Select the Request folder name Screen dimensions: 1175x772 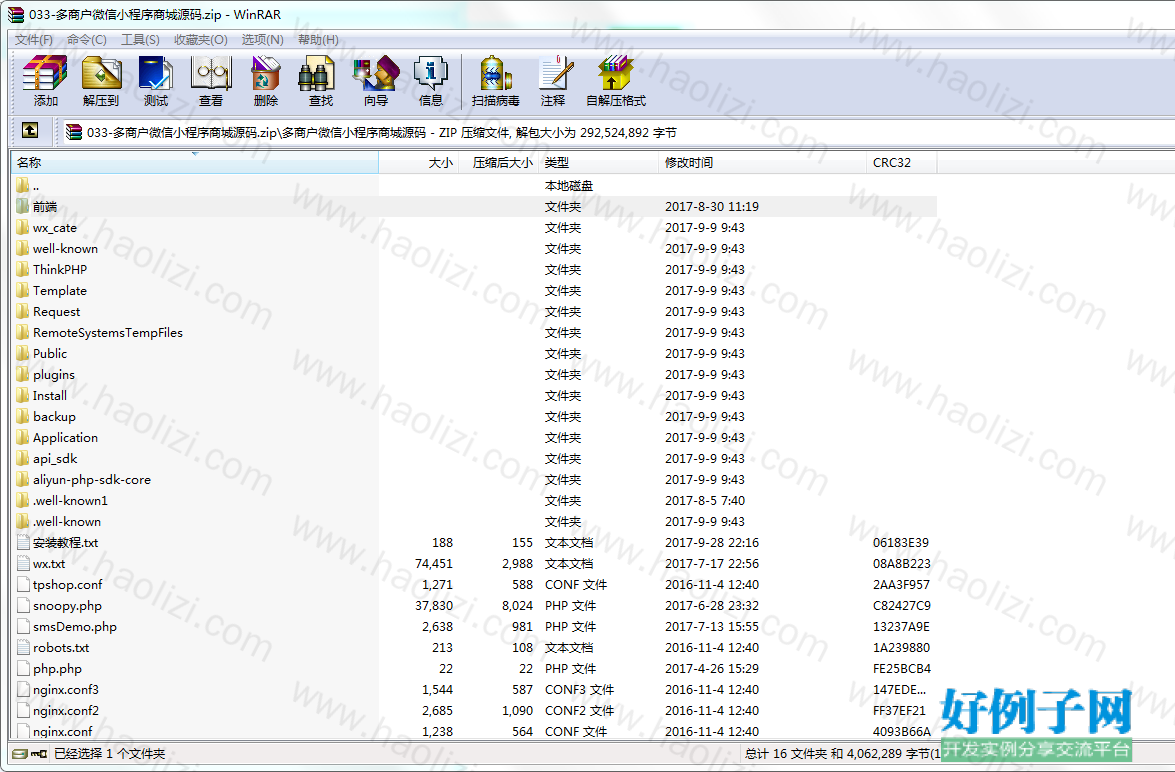pos(56,311)
